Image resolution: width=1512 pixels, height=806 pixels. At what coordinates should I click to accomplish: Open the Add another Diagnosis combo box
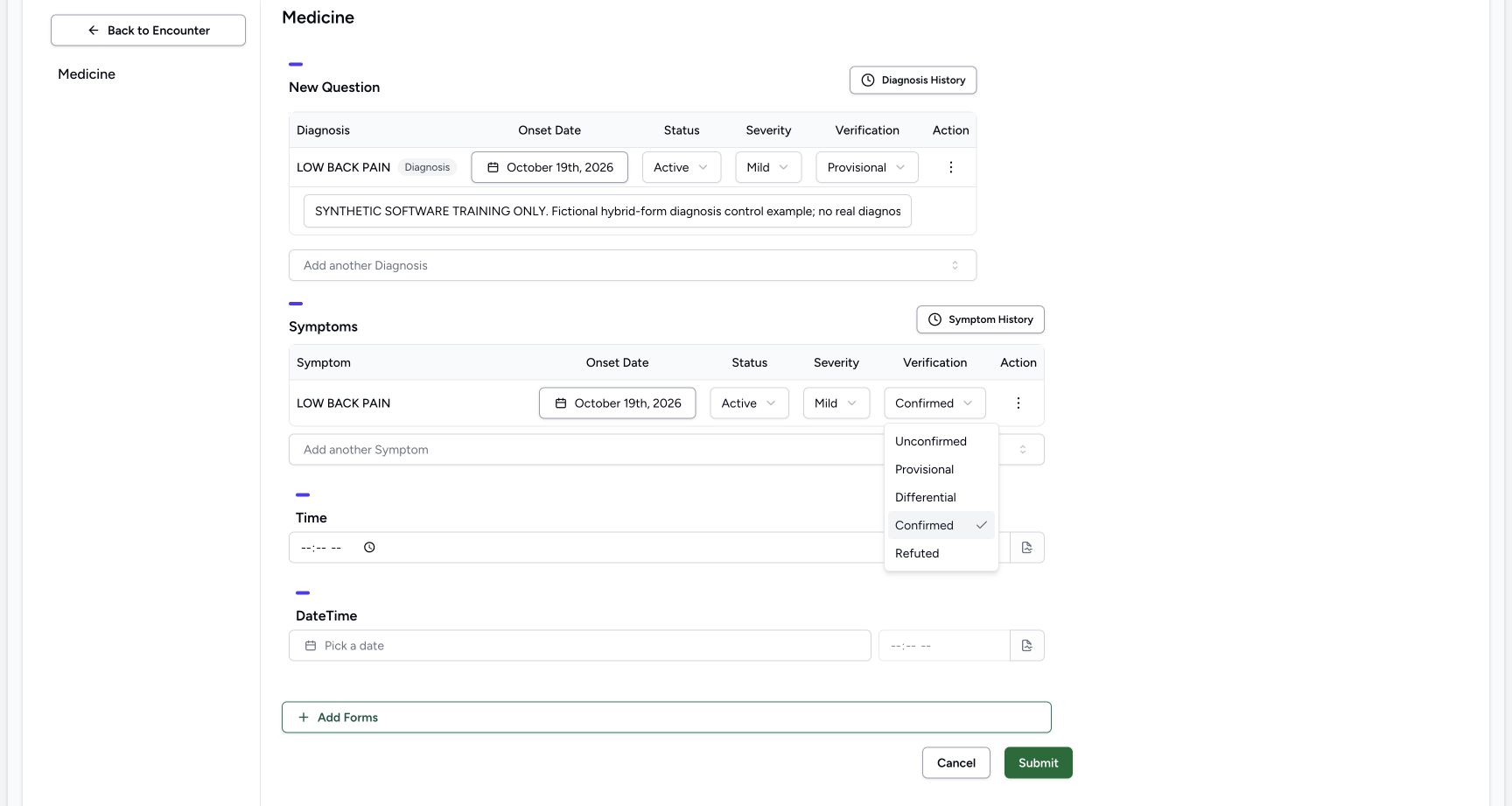(633, 266)
